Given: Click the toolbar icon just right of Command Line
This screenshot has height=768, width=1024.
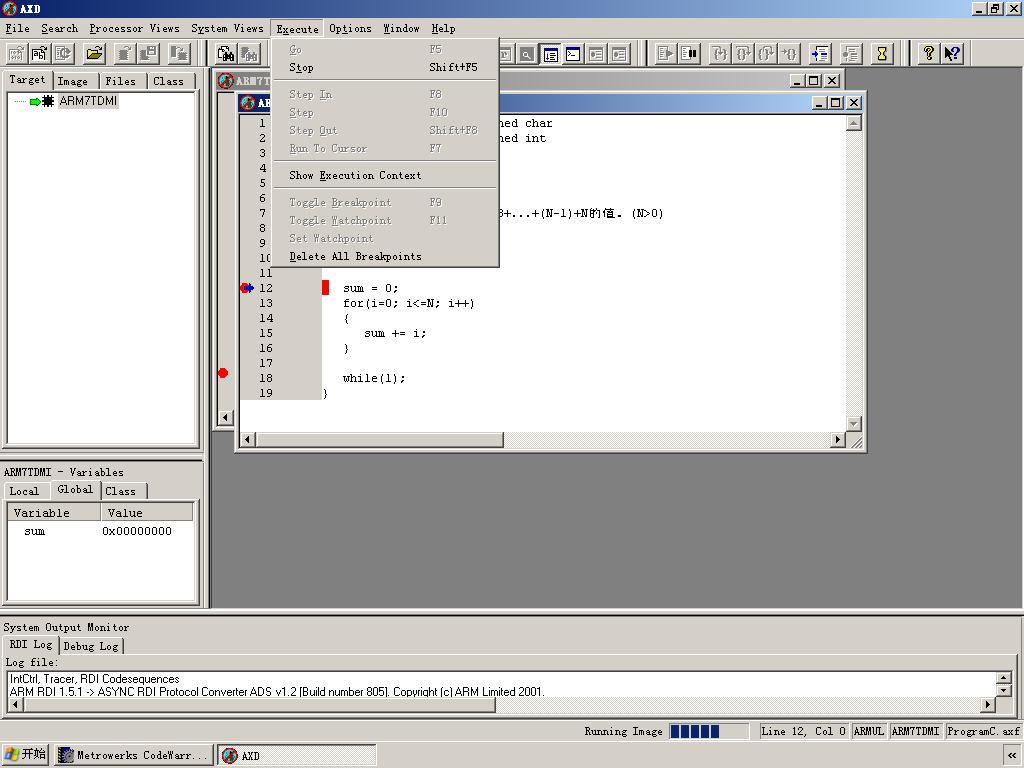Looking at the screenshot, I should 596,54.
